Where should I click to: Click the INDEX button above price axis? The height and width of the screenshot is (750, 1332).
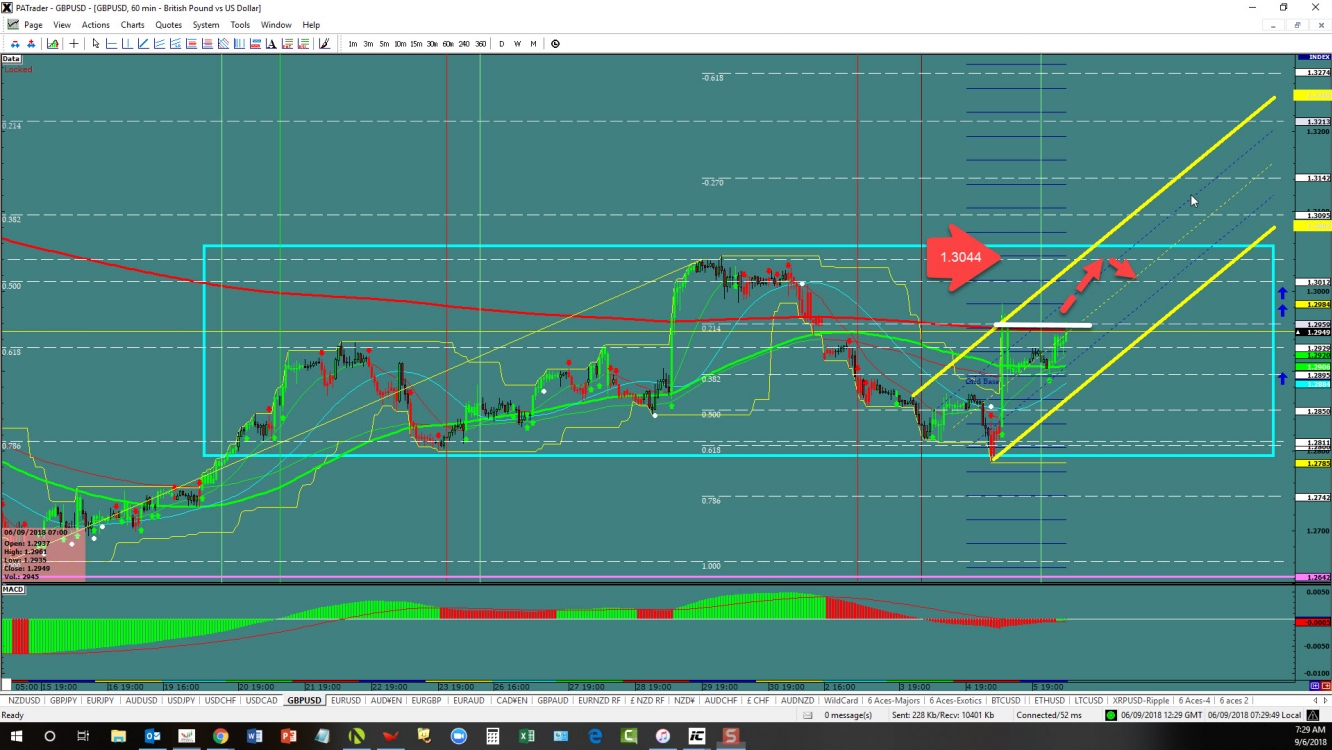pos(1312,58)
